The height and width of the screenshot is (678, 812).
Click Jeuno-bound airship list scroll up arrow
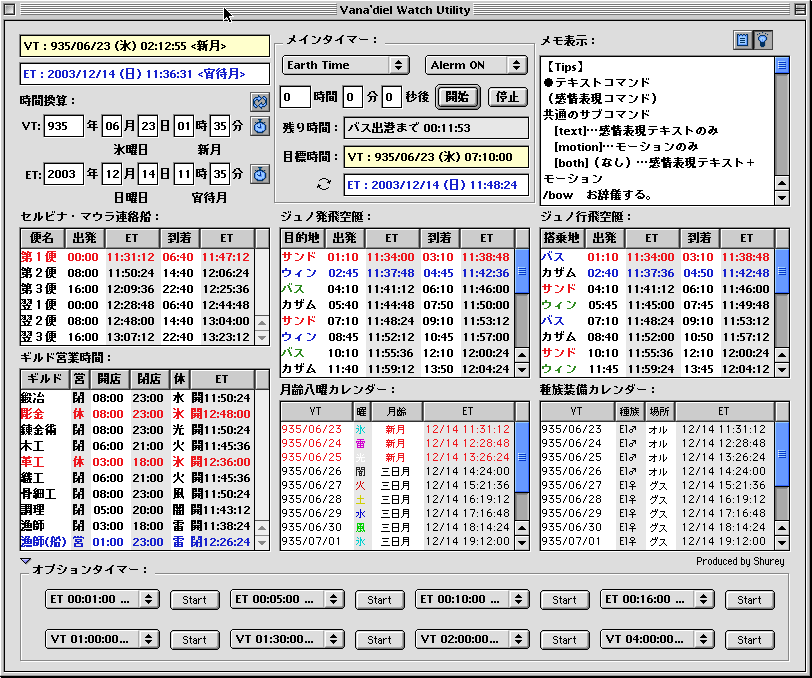tap(782, 355)
